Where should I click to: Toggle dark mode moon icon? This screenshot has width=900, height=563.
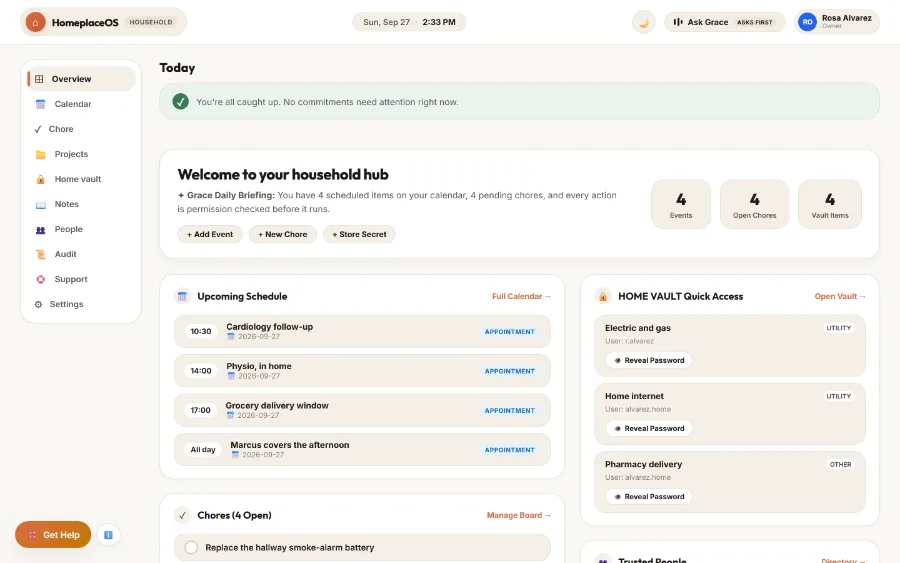pos(643,22)
